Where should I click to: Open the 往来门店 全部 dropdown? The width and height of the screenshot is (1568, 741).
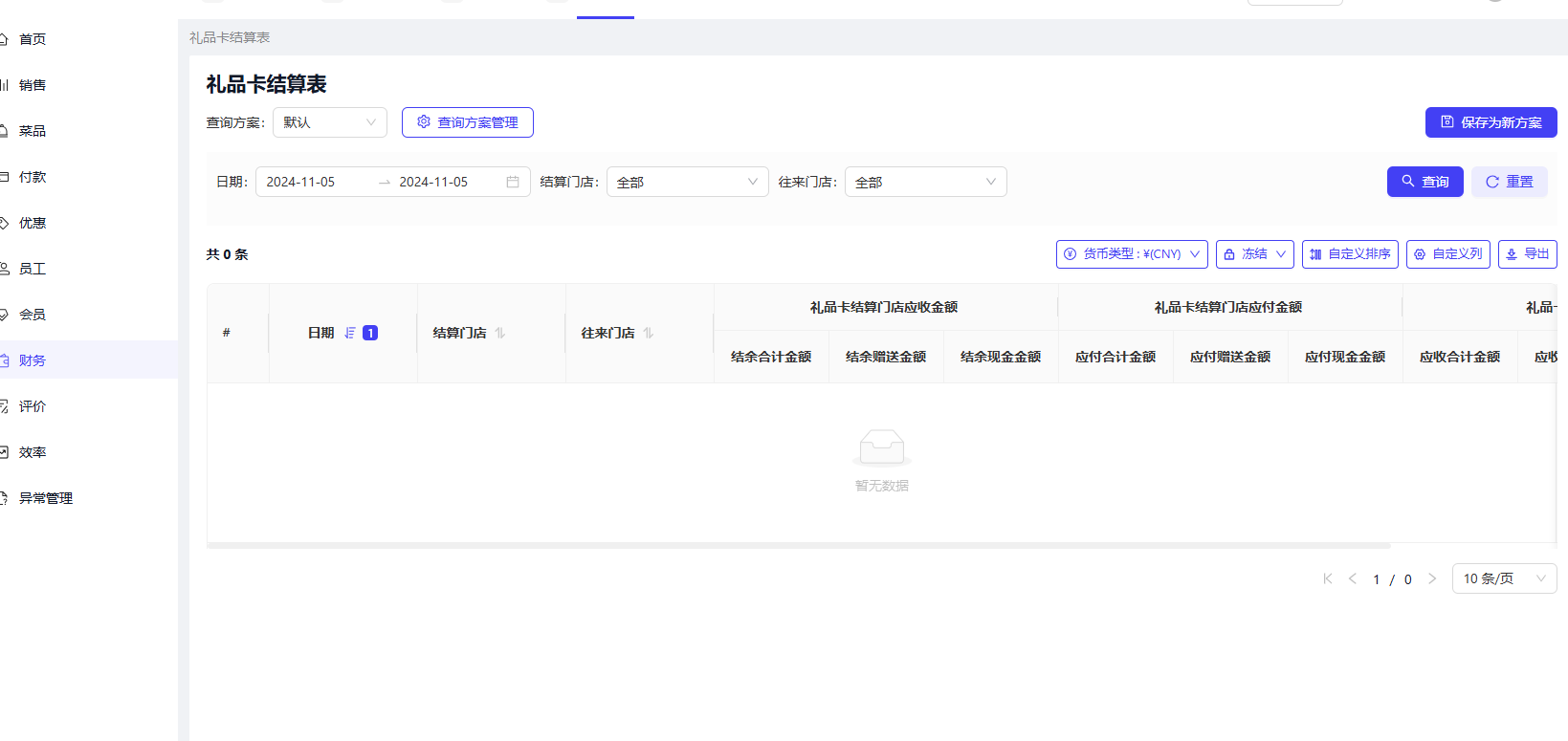(926, 182)
